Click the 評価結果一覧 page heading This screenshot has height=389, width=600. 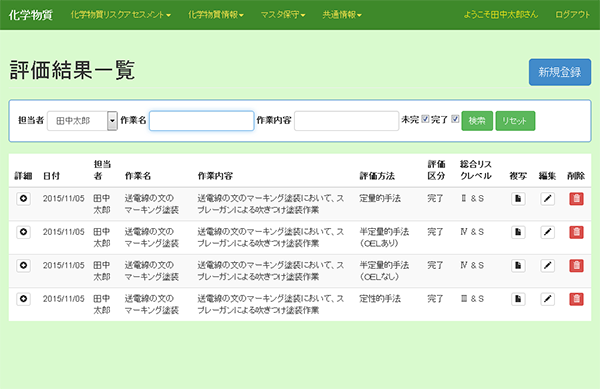(72, 70)
